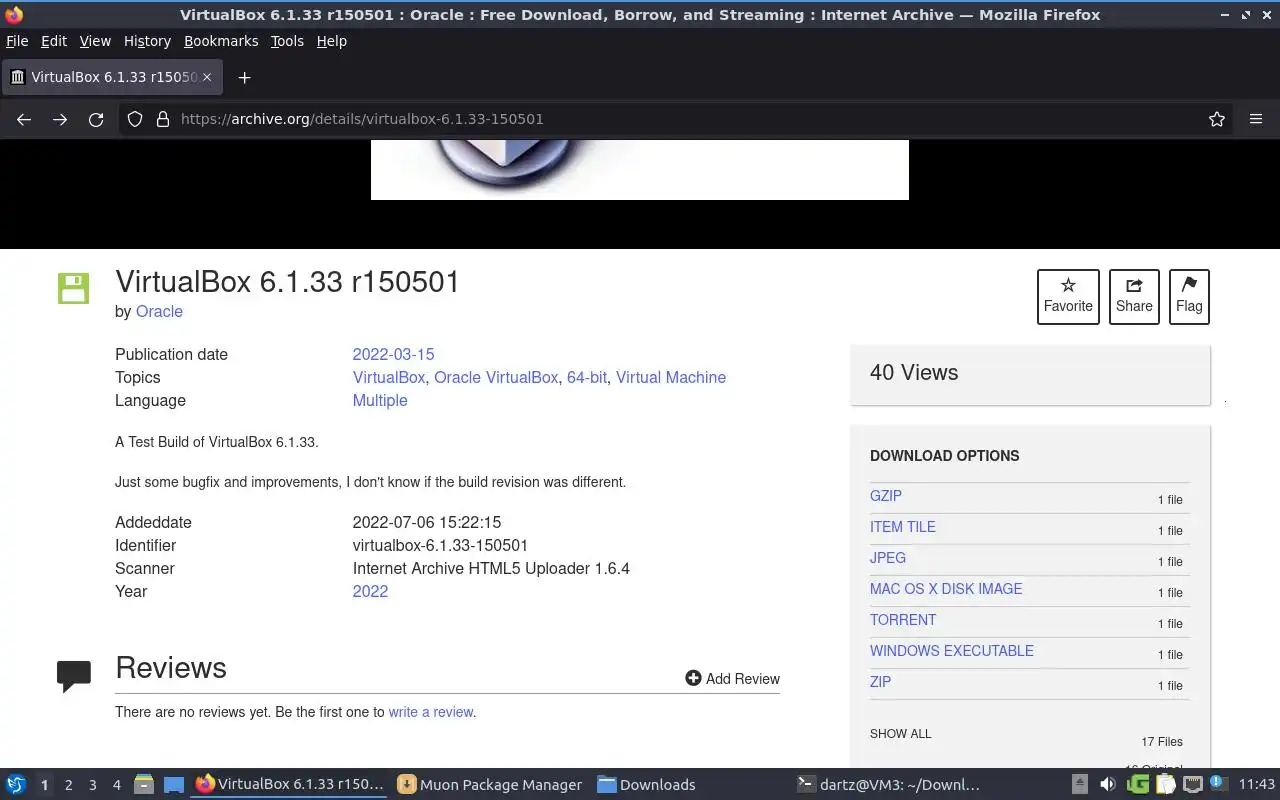
Task: Open the Tools menu
Action: pyautogui.click(x=287, y=41)
